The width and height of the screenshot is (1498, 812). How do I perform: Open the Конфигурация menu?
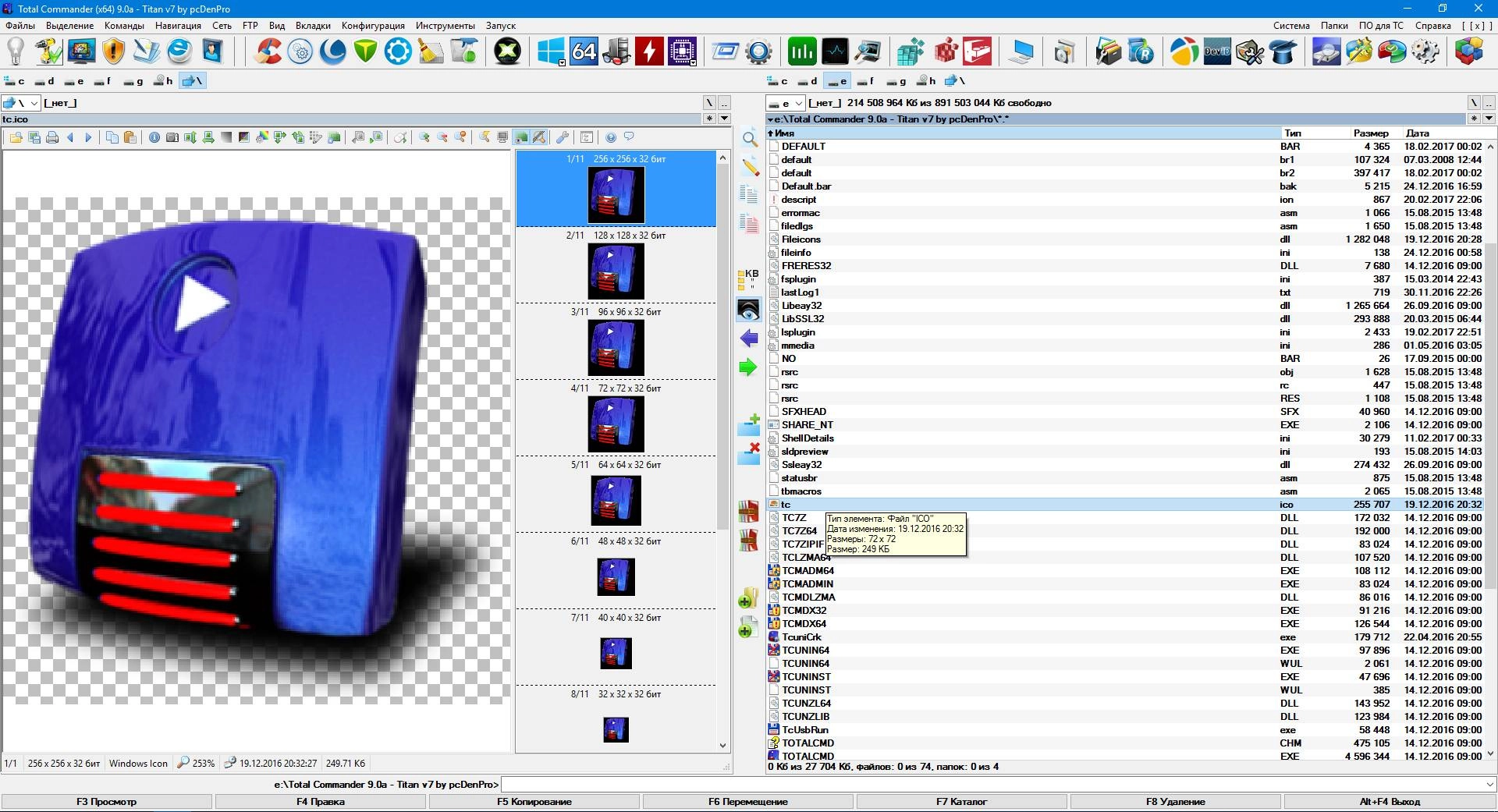point(373,26)
